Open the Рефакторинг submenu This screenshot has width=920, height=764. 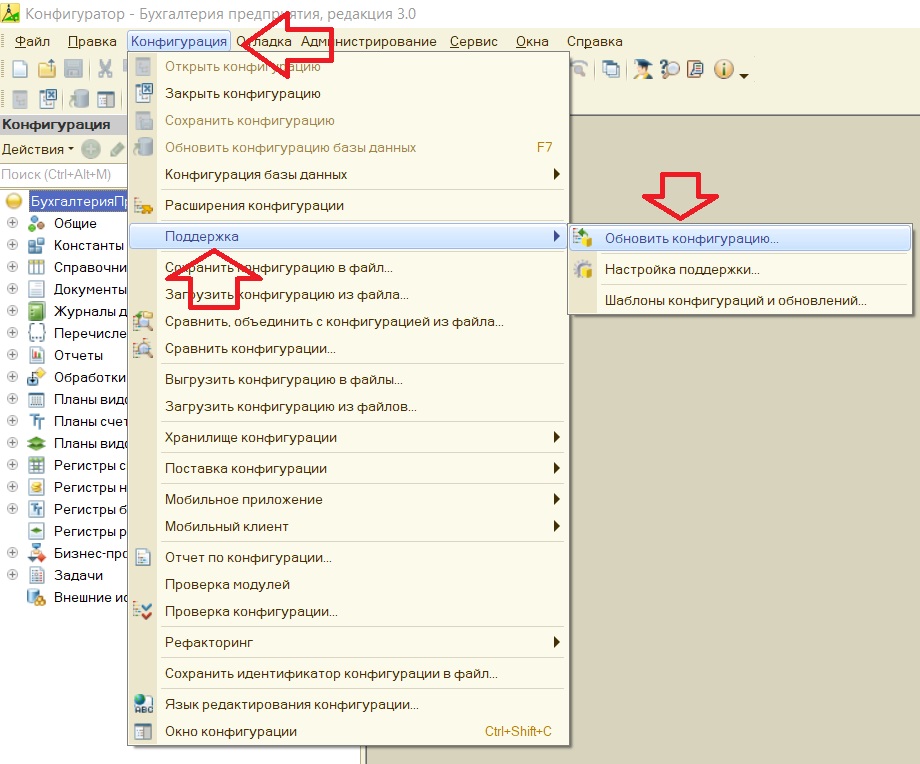(349, 642)
